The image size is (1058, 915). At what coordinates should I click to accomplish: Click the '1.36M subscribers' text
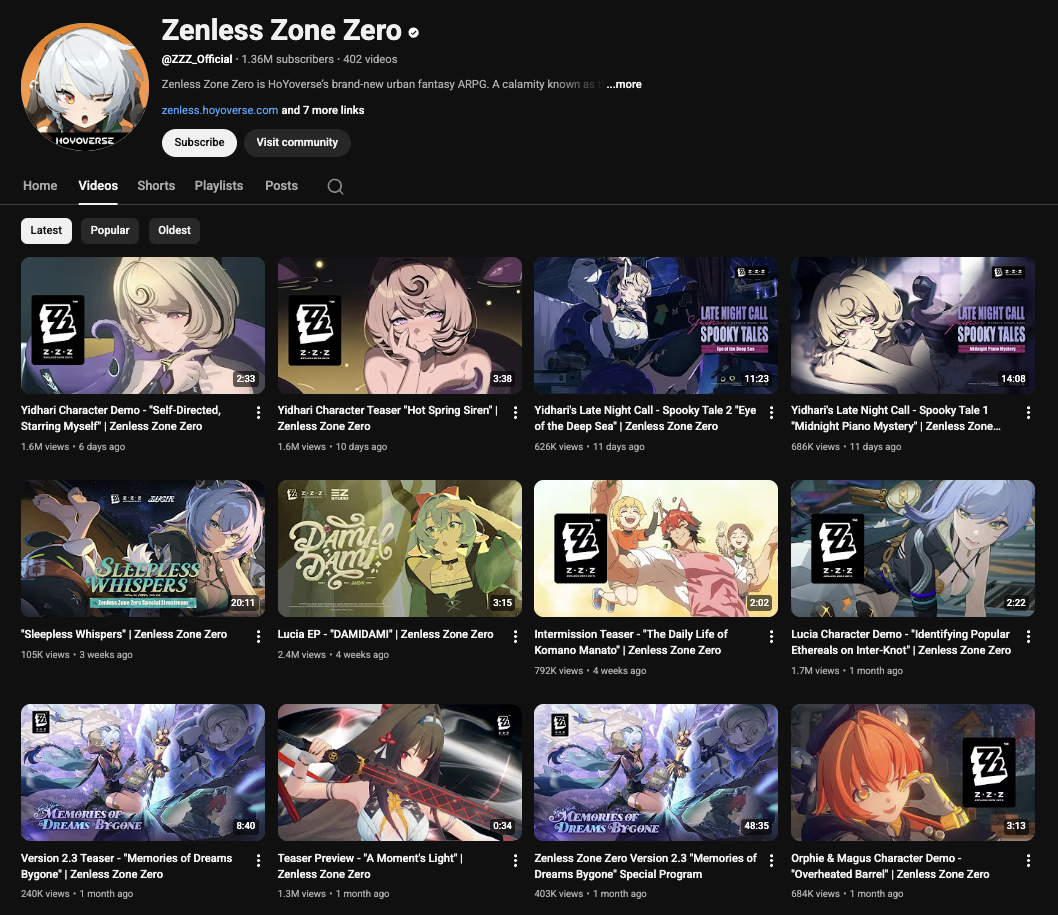pos(287,59)
